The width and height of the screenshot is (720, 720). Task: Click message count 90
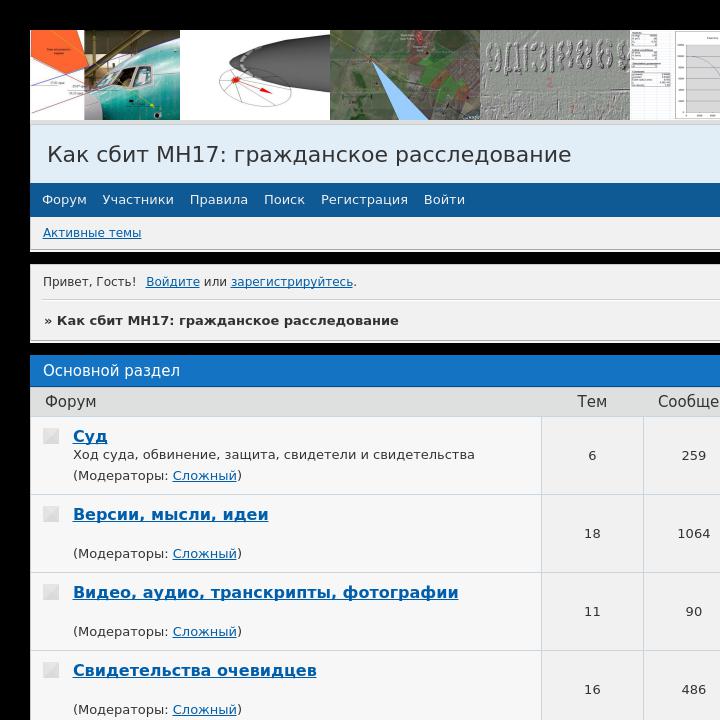point(694,612)
